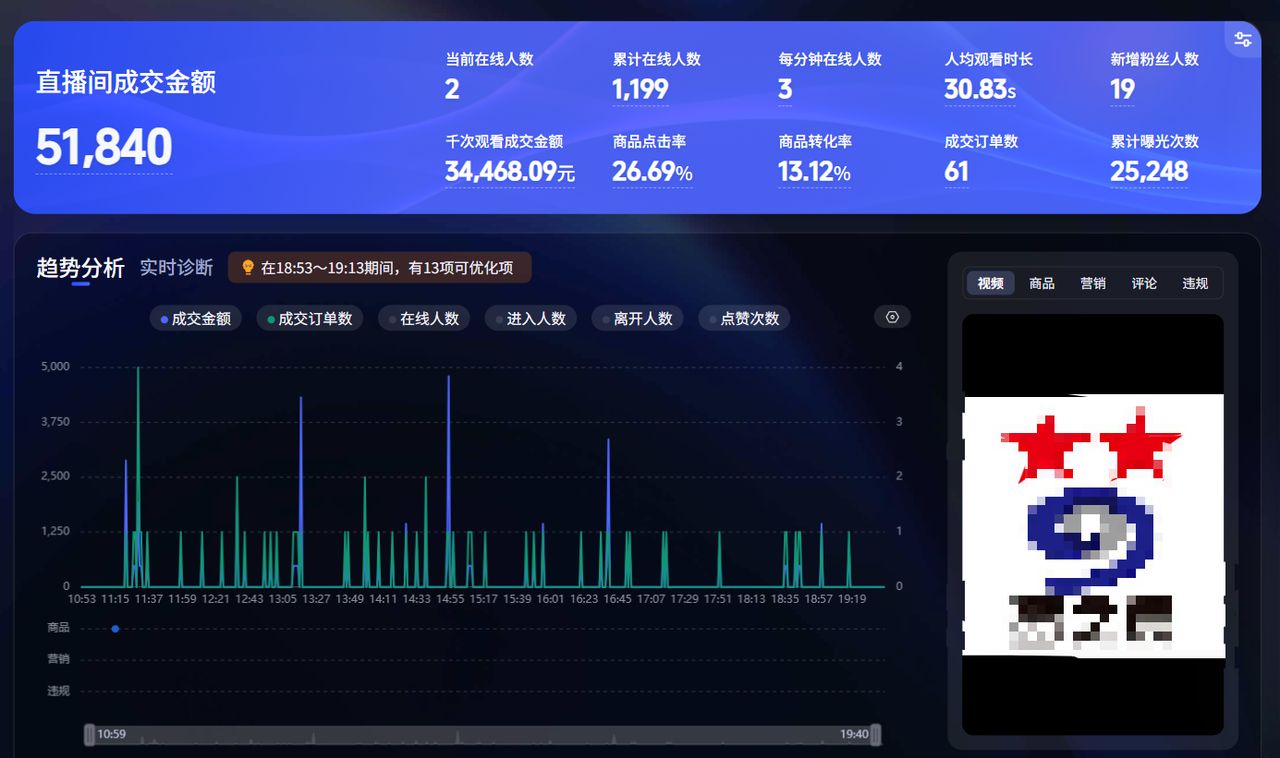The image size is (1280, 758).
Task: Click the blue 商品 event marker dot
Action: click(x=115, y=629)
